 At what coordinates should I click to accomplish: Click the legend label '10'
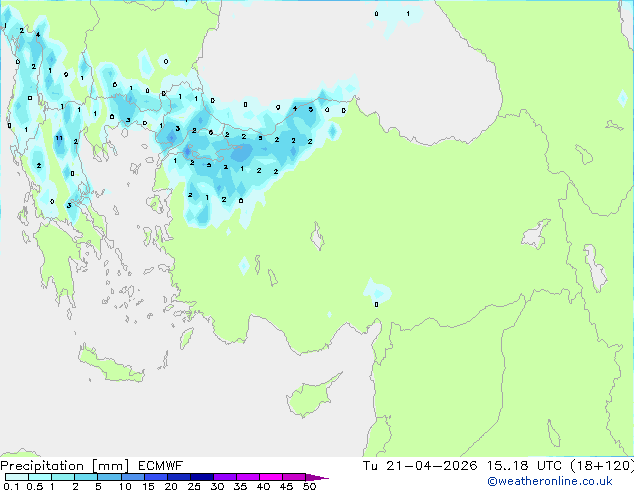tap(125, 486)
